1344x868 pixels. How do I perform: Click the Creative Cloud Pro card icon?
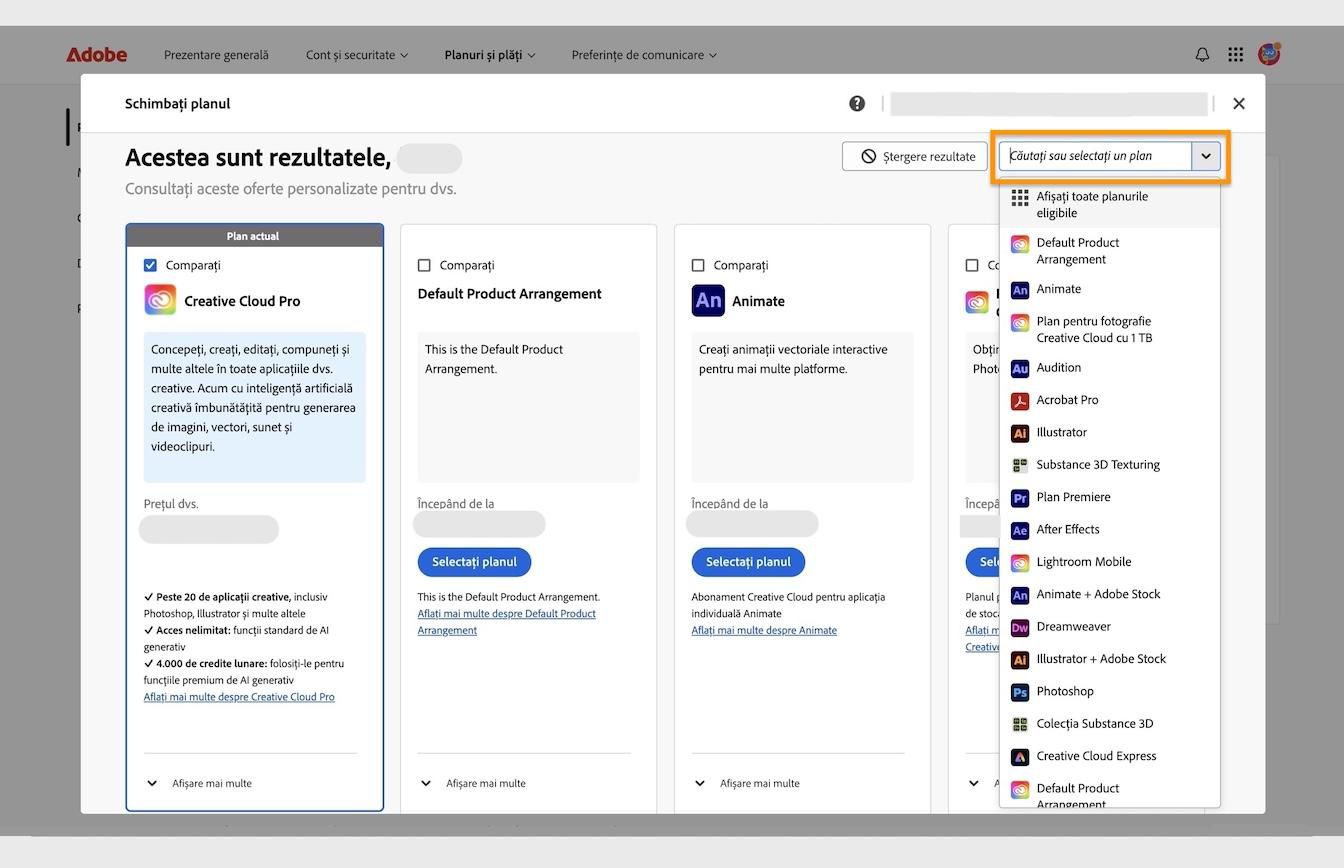[x=160, y=300]
